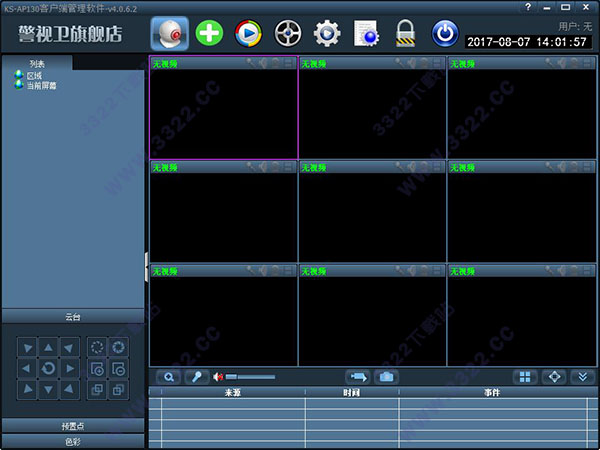Click the PTZ zoom in plus button

[x=97, y=368]
